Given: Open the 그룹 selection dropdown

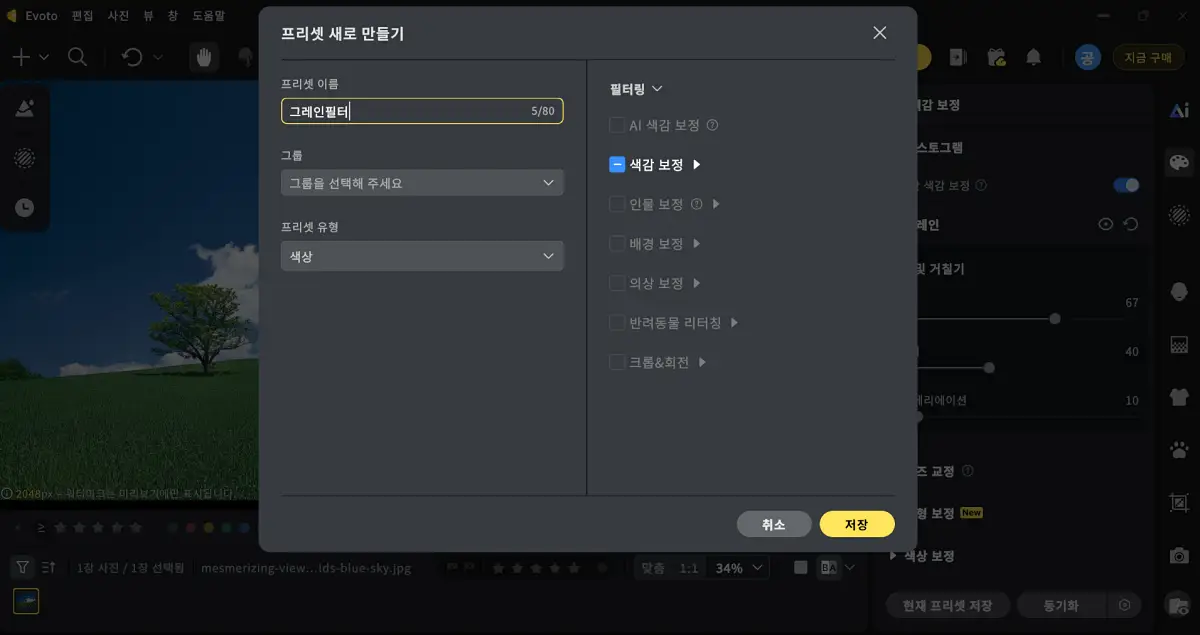Looking at the screenshot, I should click(x=422, y=183).
